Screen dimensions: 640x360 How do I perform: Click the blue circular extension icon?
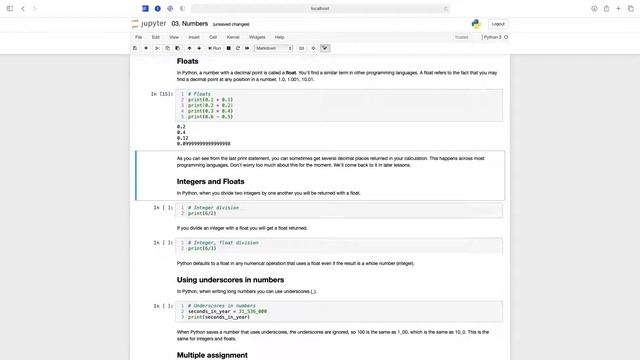click(x=158, y=8)
